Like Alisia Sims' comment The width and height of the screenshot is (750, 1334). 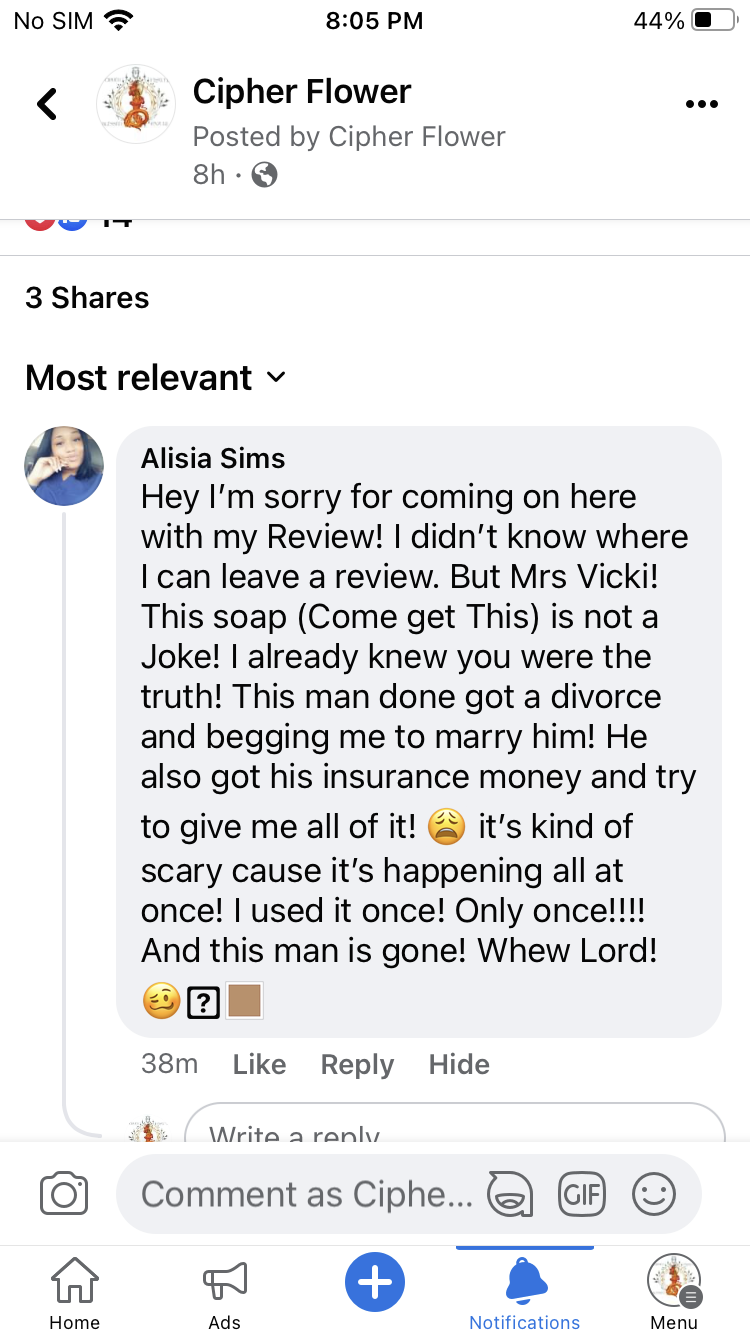coord(259,1064)
